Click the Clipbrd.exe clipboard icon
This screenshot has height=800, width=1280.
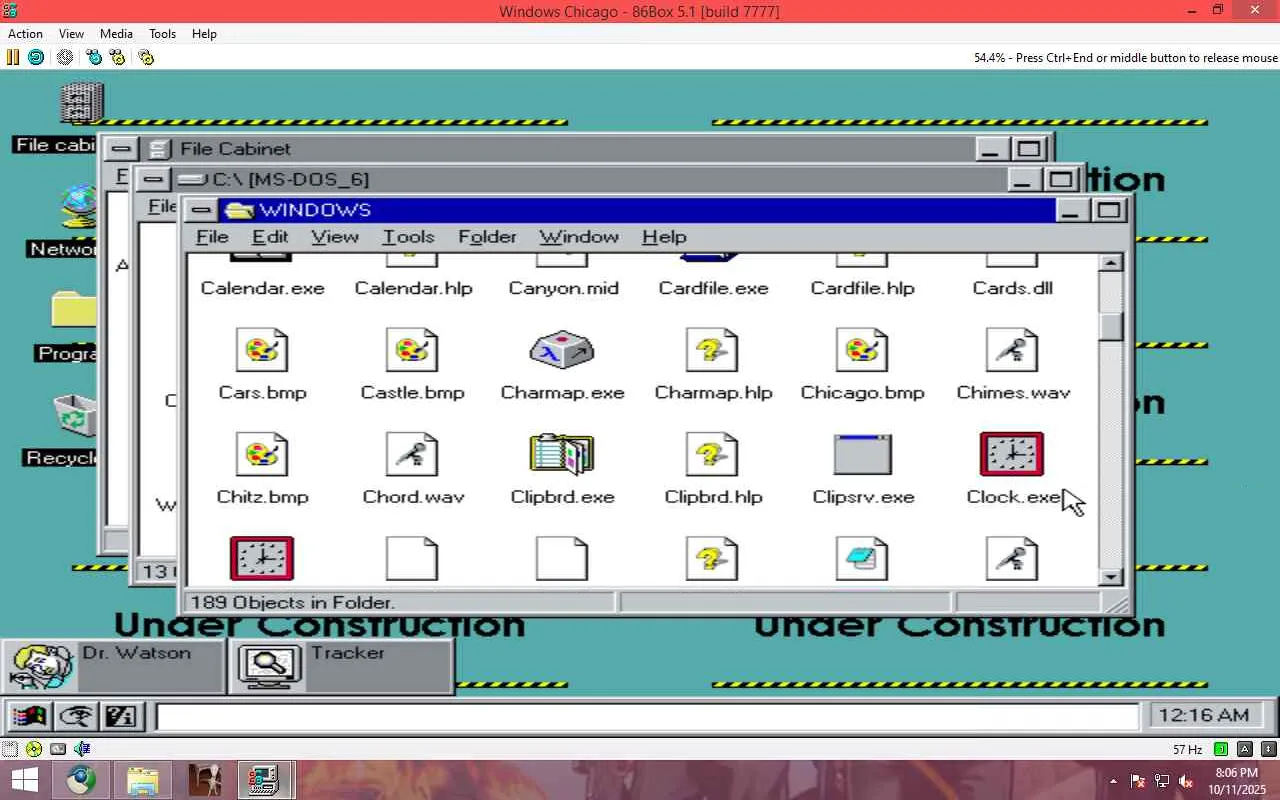point(562,455)
